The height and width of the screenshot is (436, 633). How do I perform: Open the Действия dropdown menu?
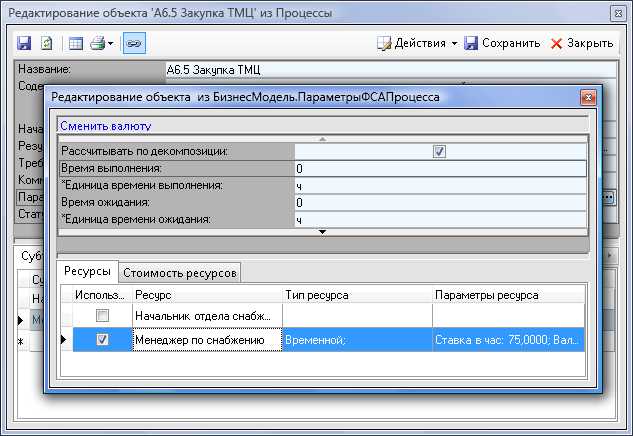(417, 43)
